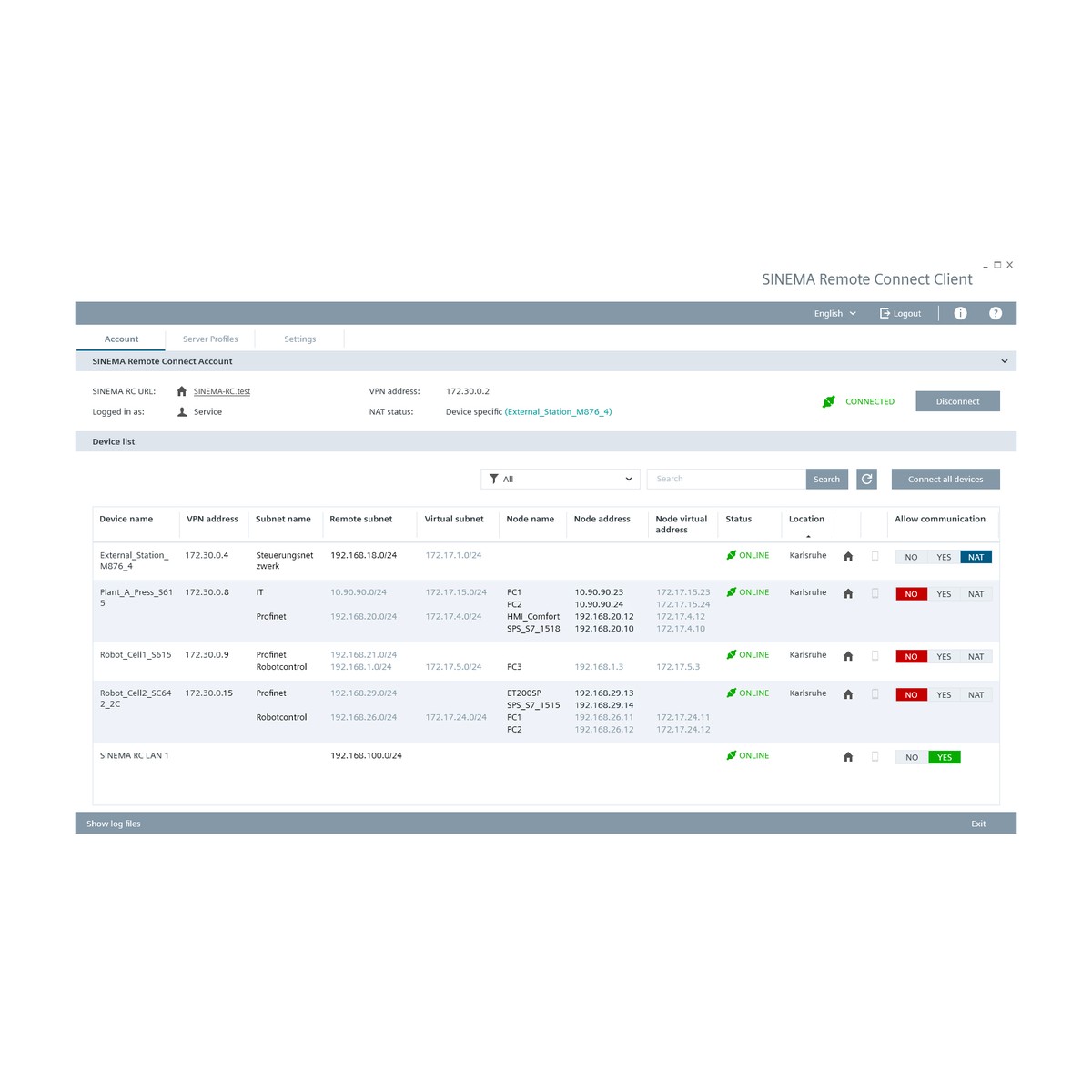Open the All filter dropdown

(559, 479)
